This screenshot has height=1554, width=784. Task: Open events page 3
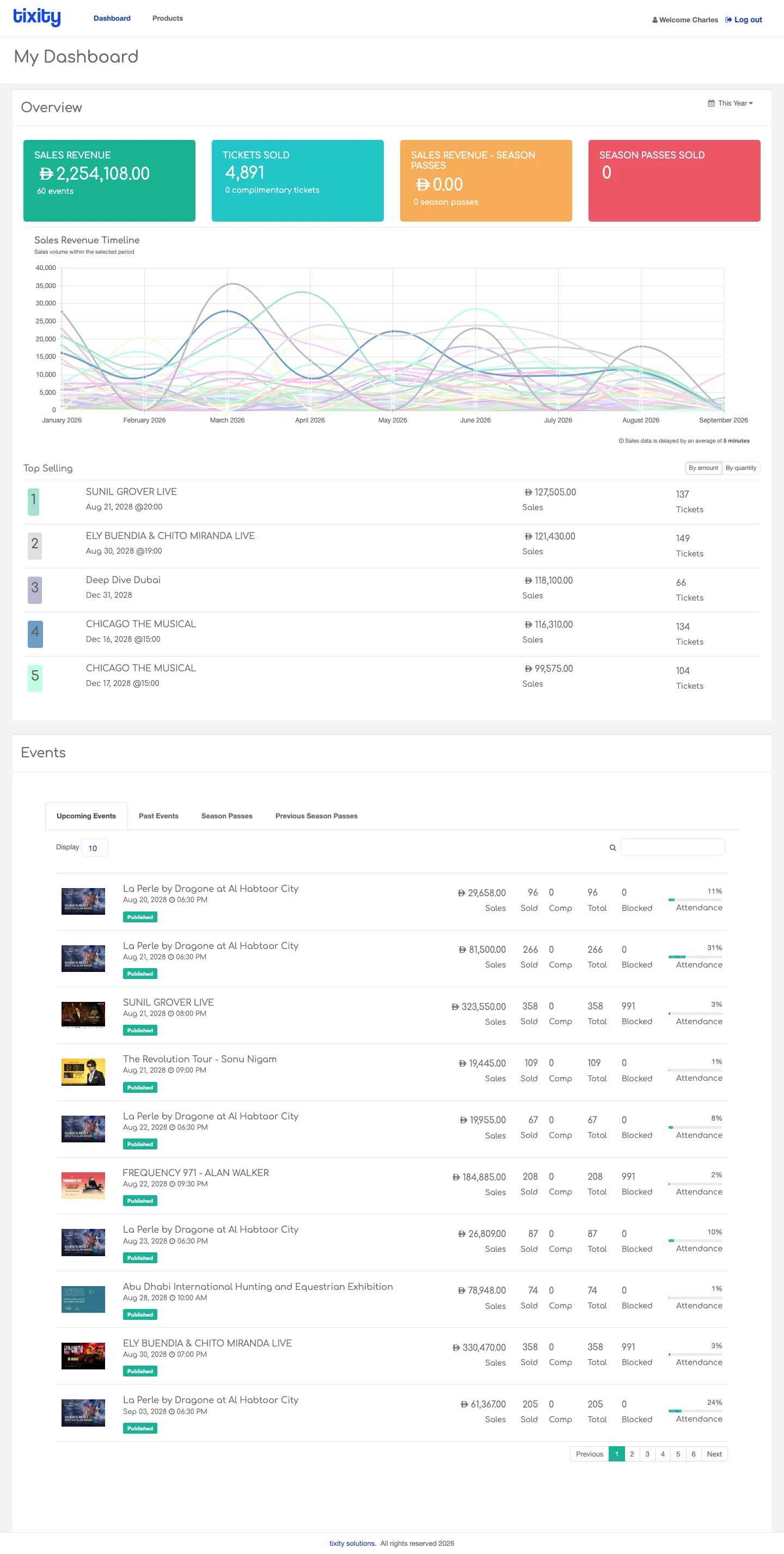647,1454
